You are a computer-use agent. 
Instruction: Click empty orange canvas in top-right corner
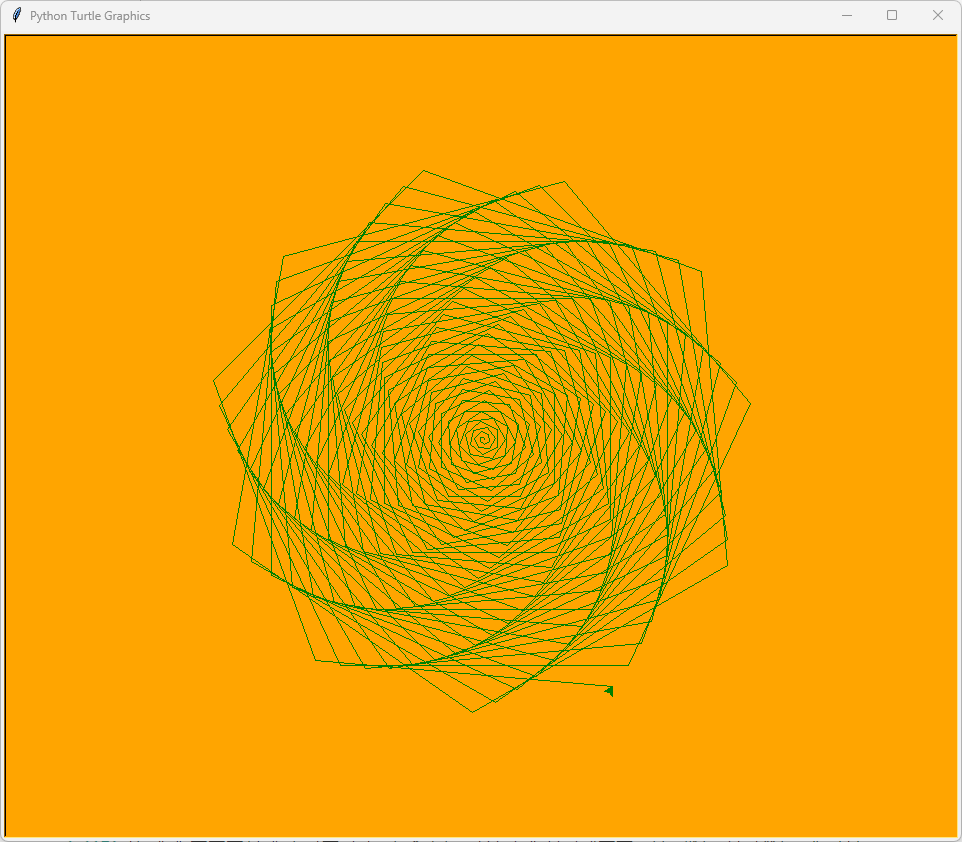point(900,90)
